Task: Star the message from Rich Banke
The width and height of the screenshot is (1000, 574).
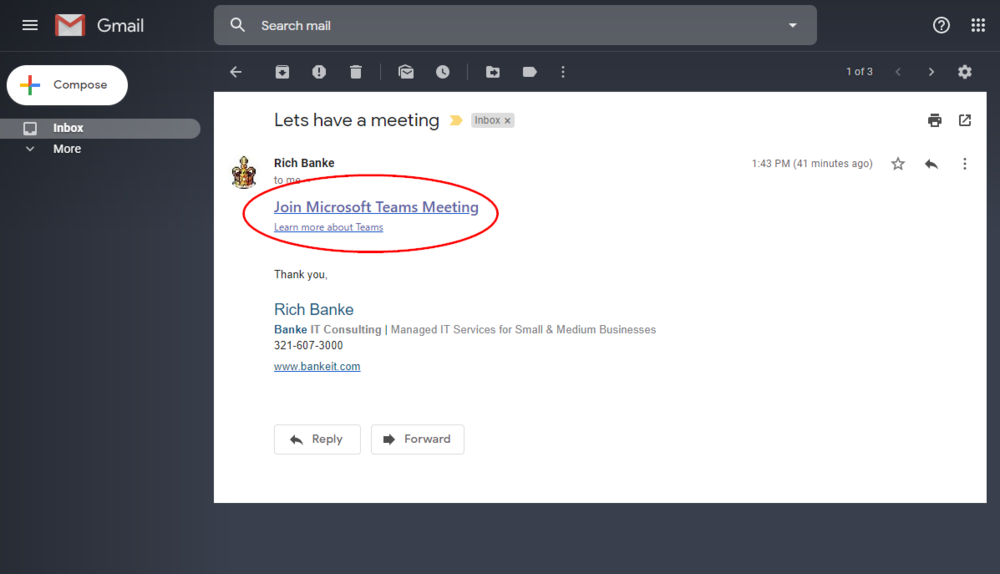Action: tap(898, 164)
